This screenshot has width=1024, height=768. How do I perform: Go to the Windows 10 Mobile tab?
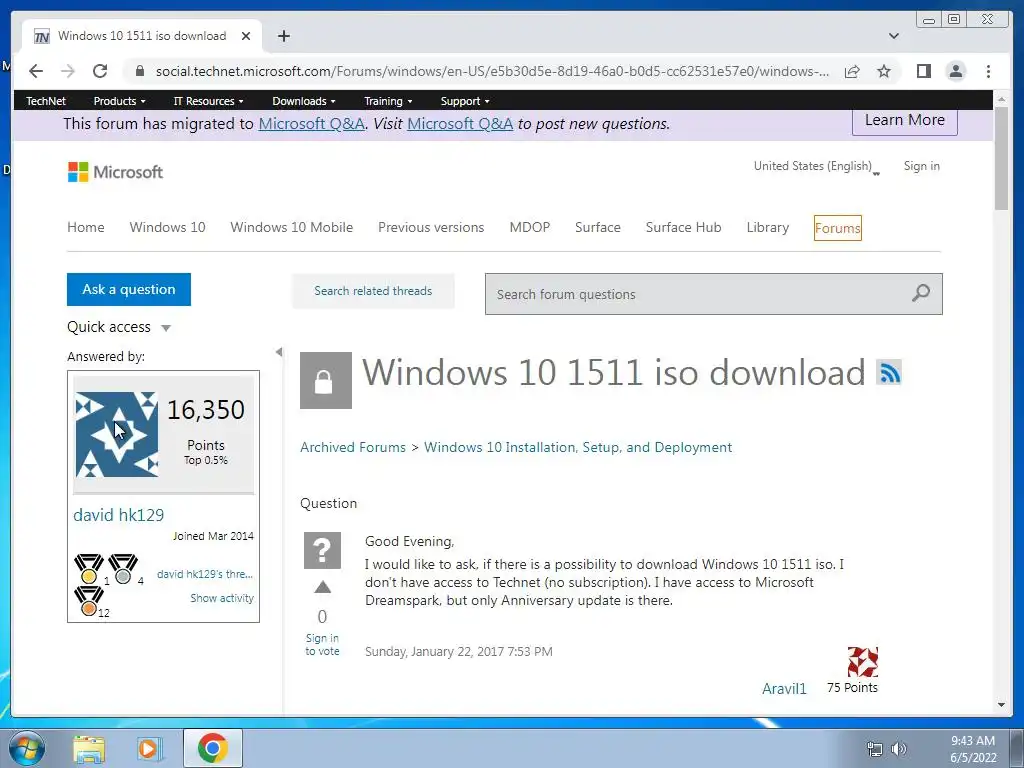291,227
